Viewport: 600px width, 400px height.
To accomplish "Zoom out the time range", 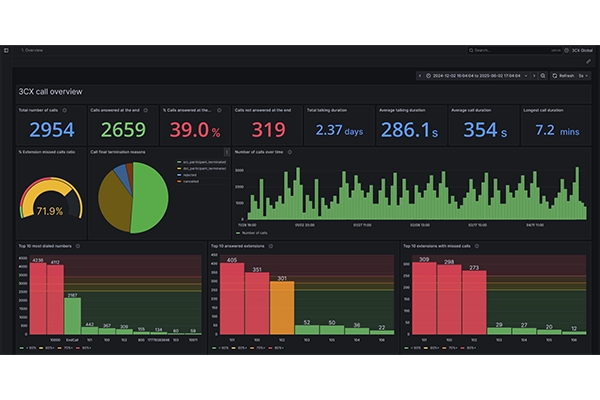I will [543, 75].
